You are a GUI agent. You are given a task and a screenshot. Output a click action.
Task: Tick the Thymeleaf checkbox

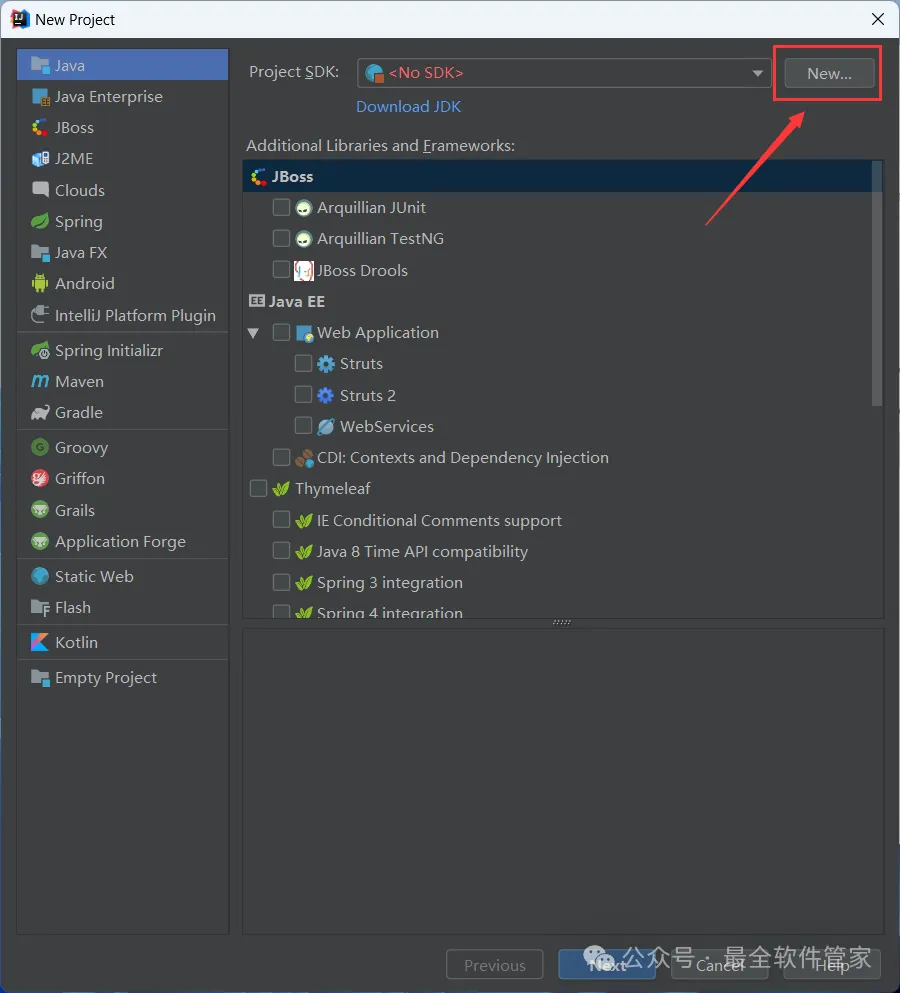tap(258, 488)
